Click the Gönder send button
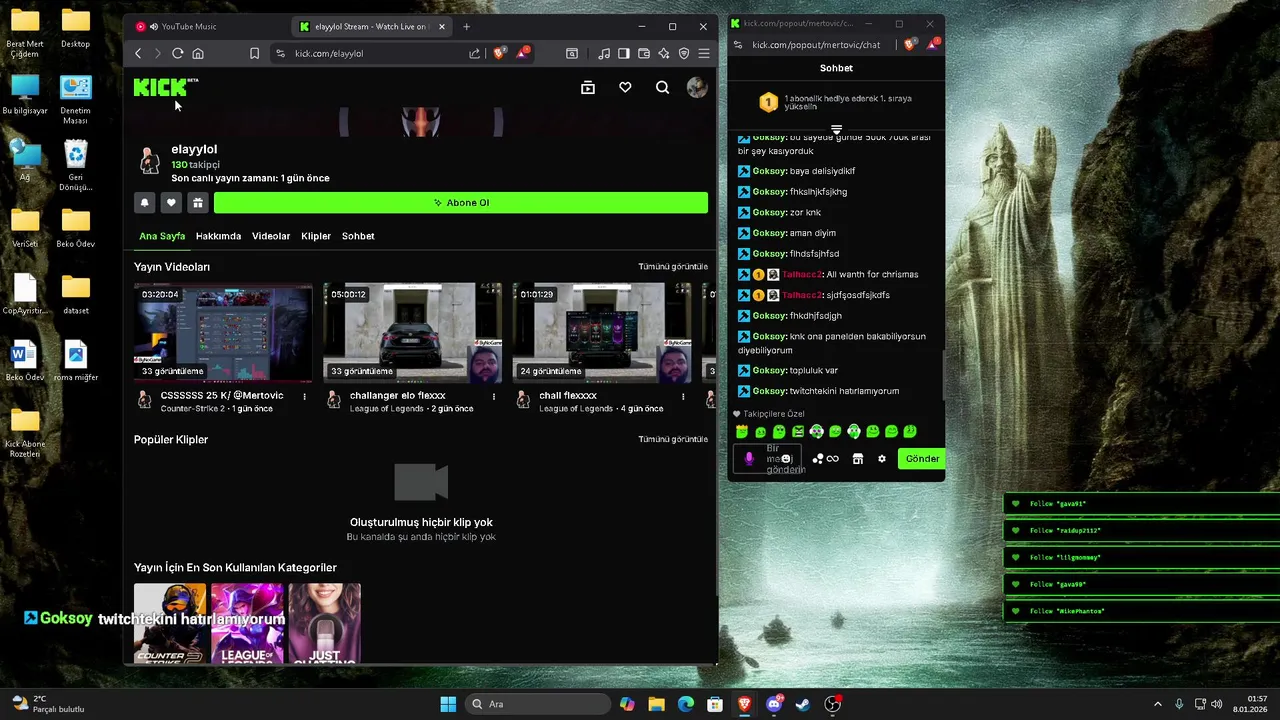 pos(921,459)
